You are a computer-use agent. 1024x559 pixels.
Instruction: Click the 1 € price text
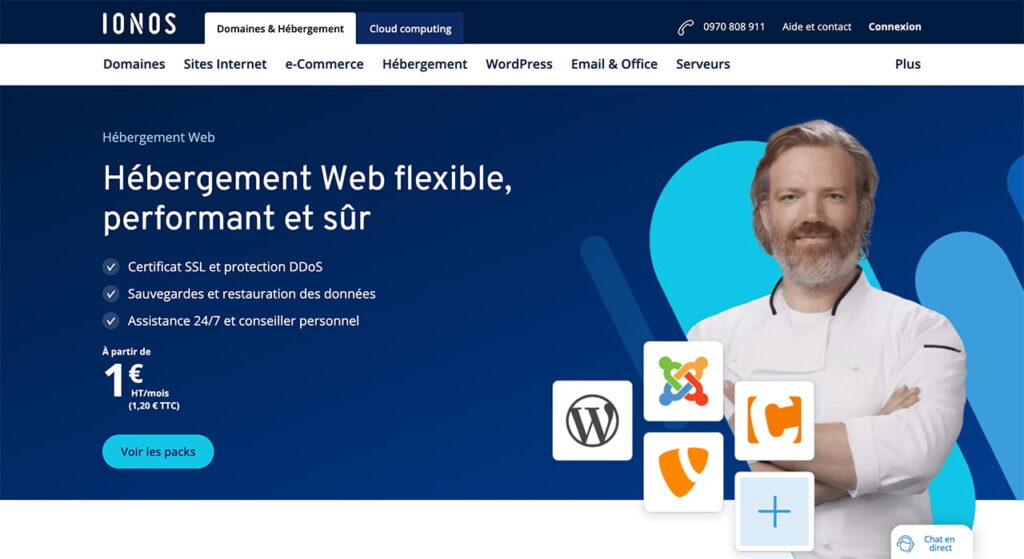124,379
